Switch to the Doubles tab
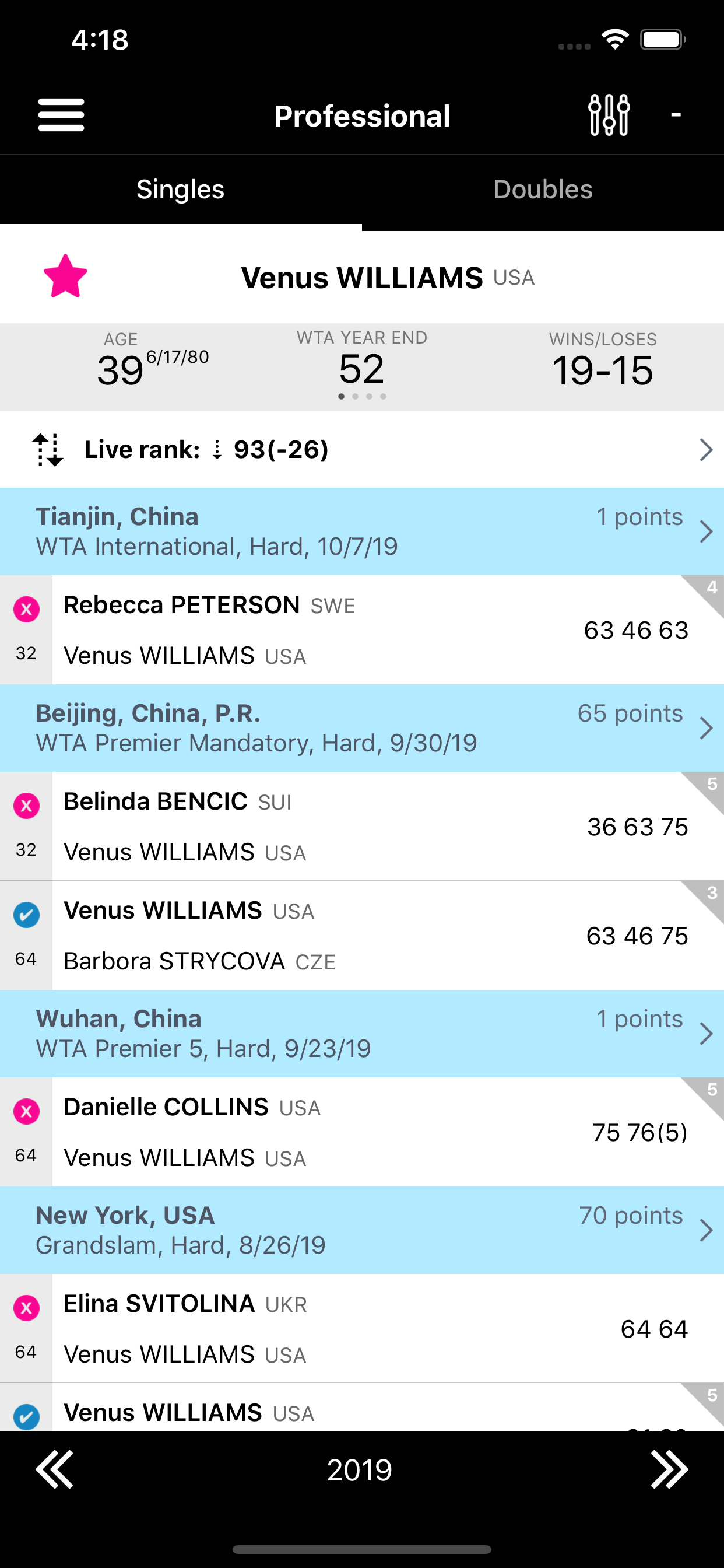 pos(543,190)
